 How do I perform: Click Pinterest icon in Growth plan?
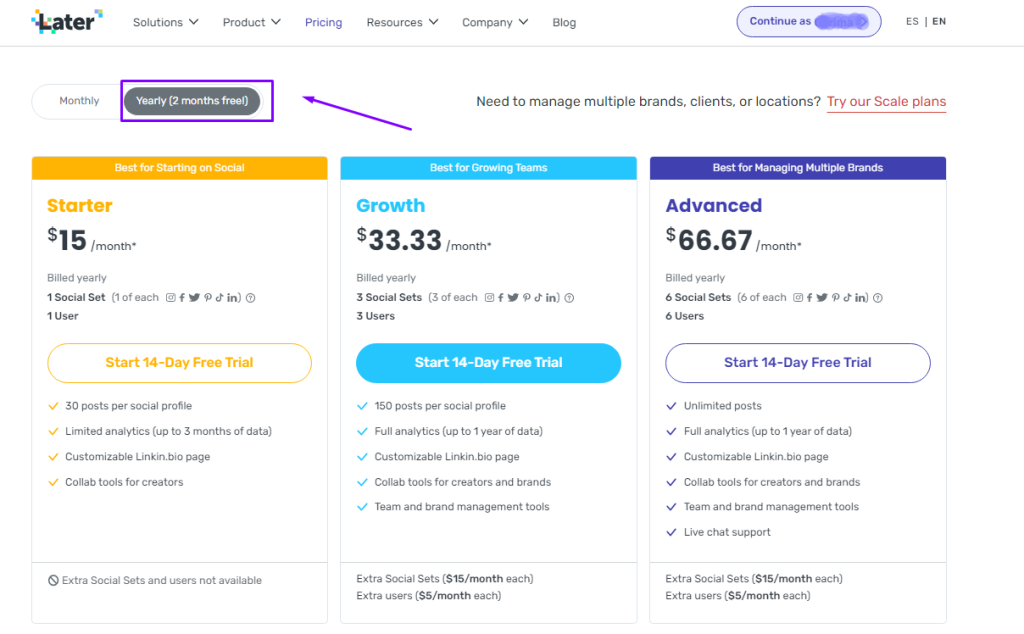click(x=526, y=298)
